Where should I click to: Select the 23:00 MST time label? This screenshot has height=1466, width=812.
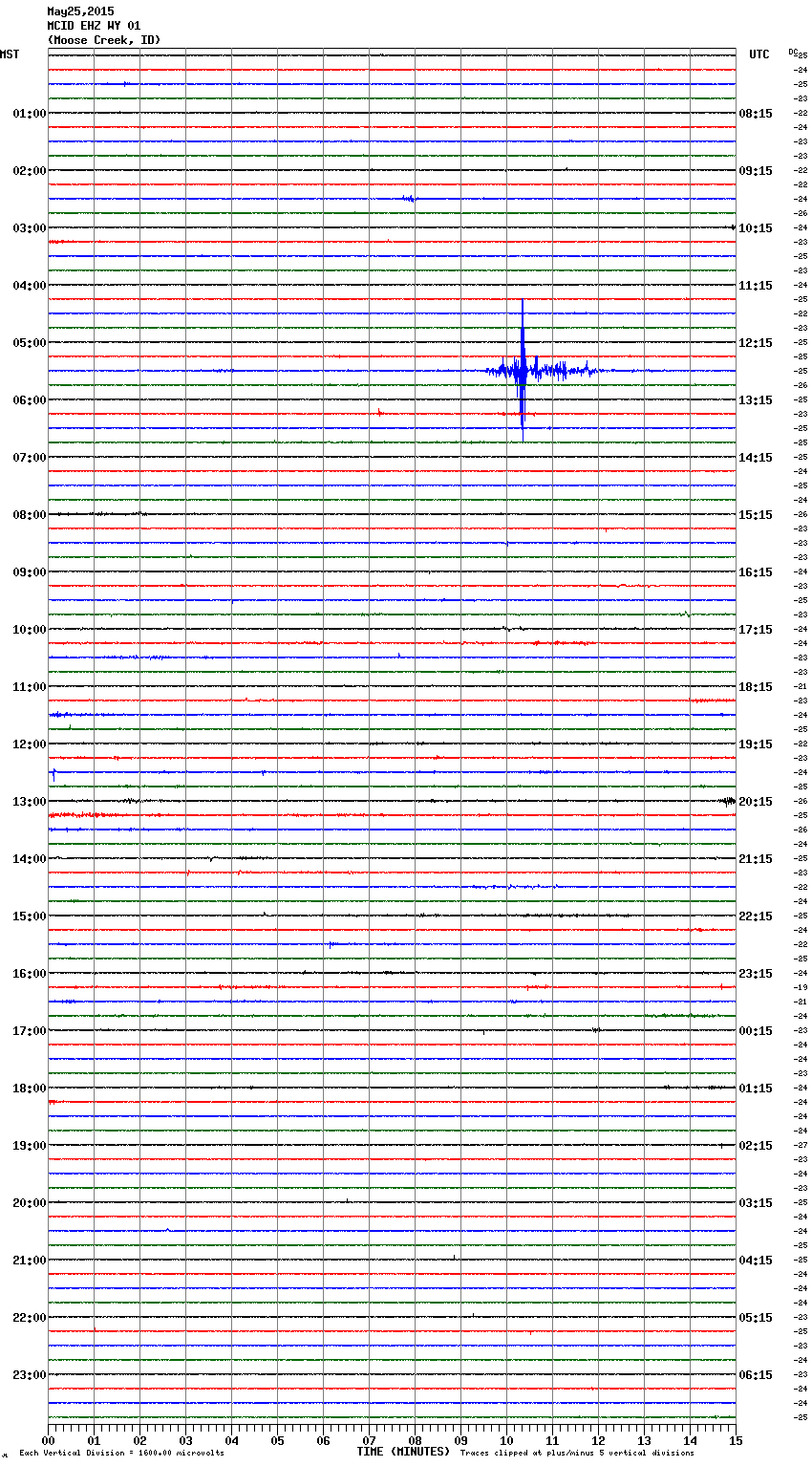point(30,1375)
